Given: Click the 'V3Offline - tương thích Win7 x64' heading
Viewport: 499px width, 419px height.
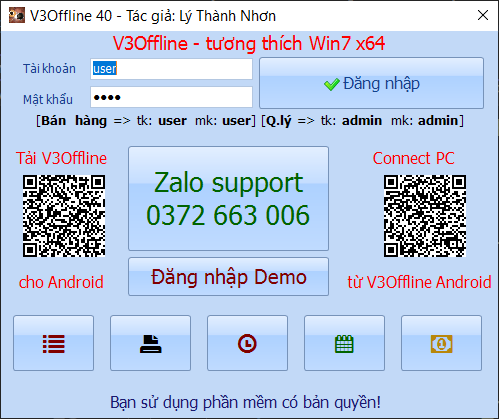Looking at the screenshot, I should click(x=249, y=44).
